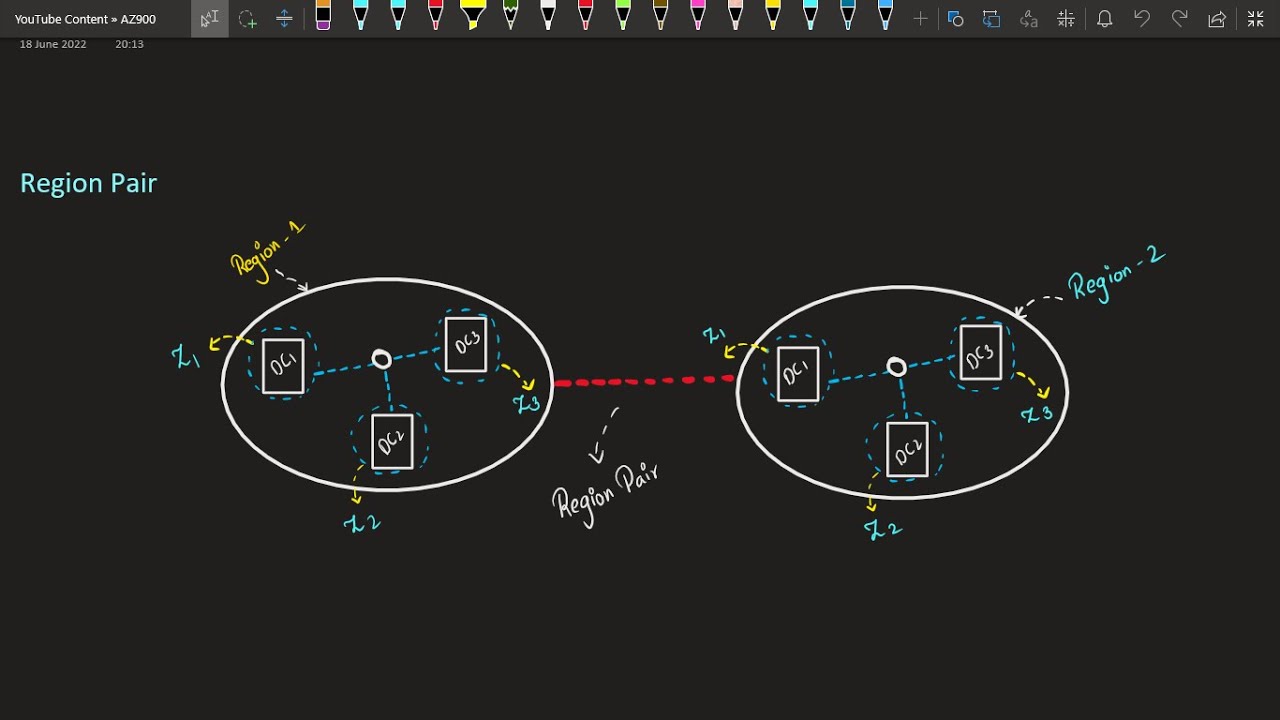Open YouTube Content » AZ900 breadcrumb

pos(85,19)
